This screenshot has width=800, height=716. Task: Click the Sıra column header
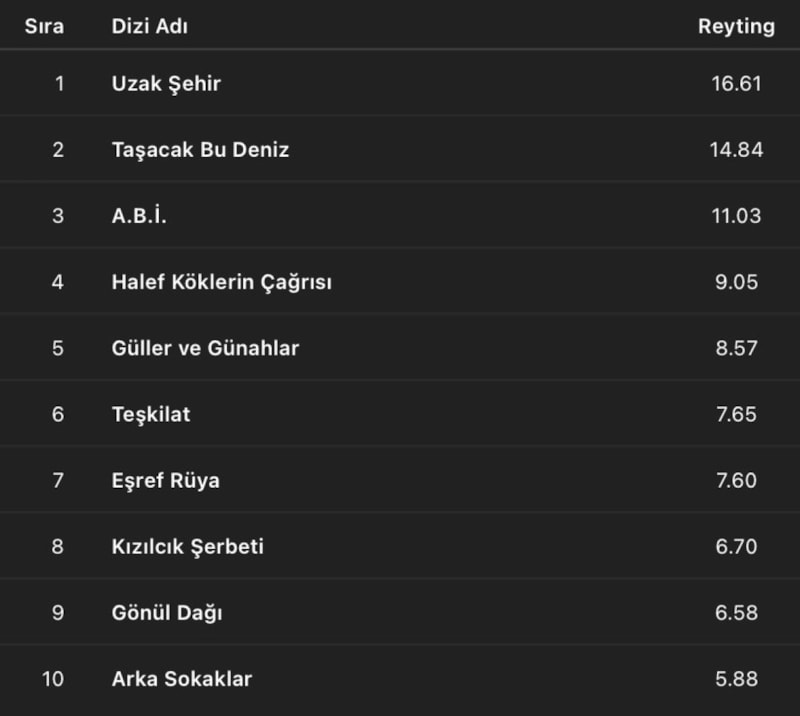pos(44,27)
